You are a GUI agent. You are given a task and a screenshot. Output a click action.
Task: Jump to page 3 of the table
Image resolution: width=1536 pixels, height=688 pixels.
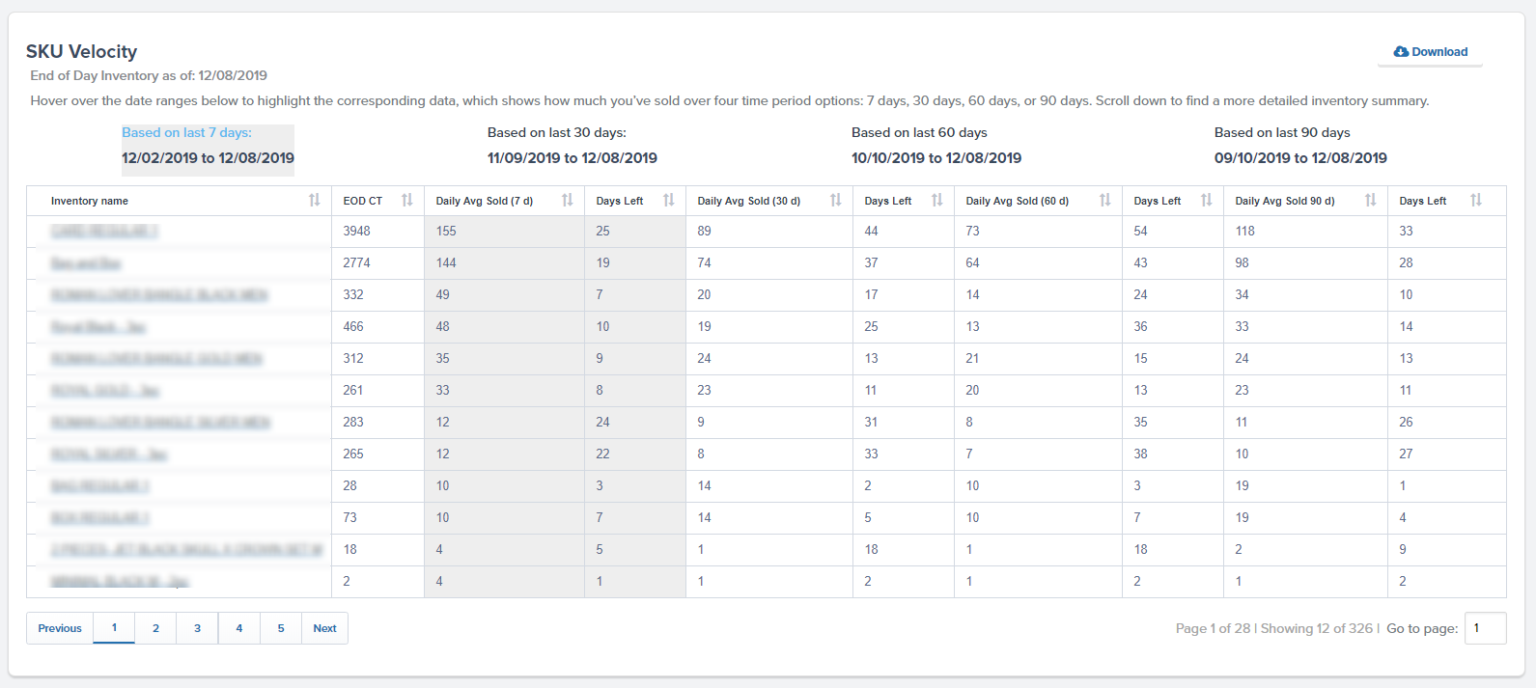click(197, 628)
